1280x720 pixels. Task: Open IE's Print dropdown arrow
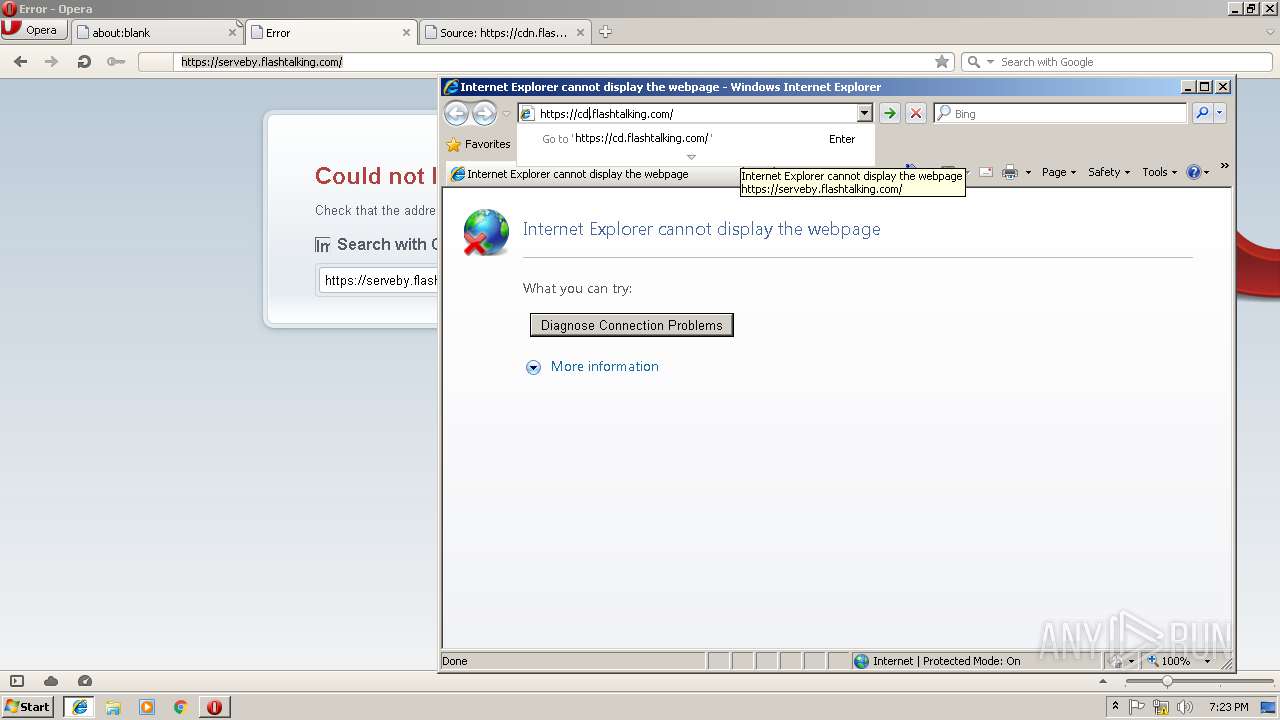[1028, 172]
